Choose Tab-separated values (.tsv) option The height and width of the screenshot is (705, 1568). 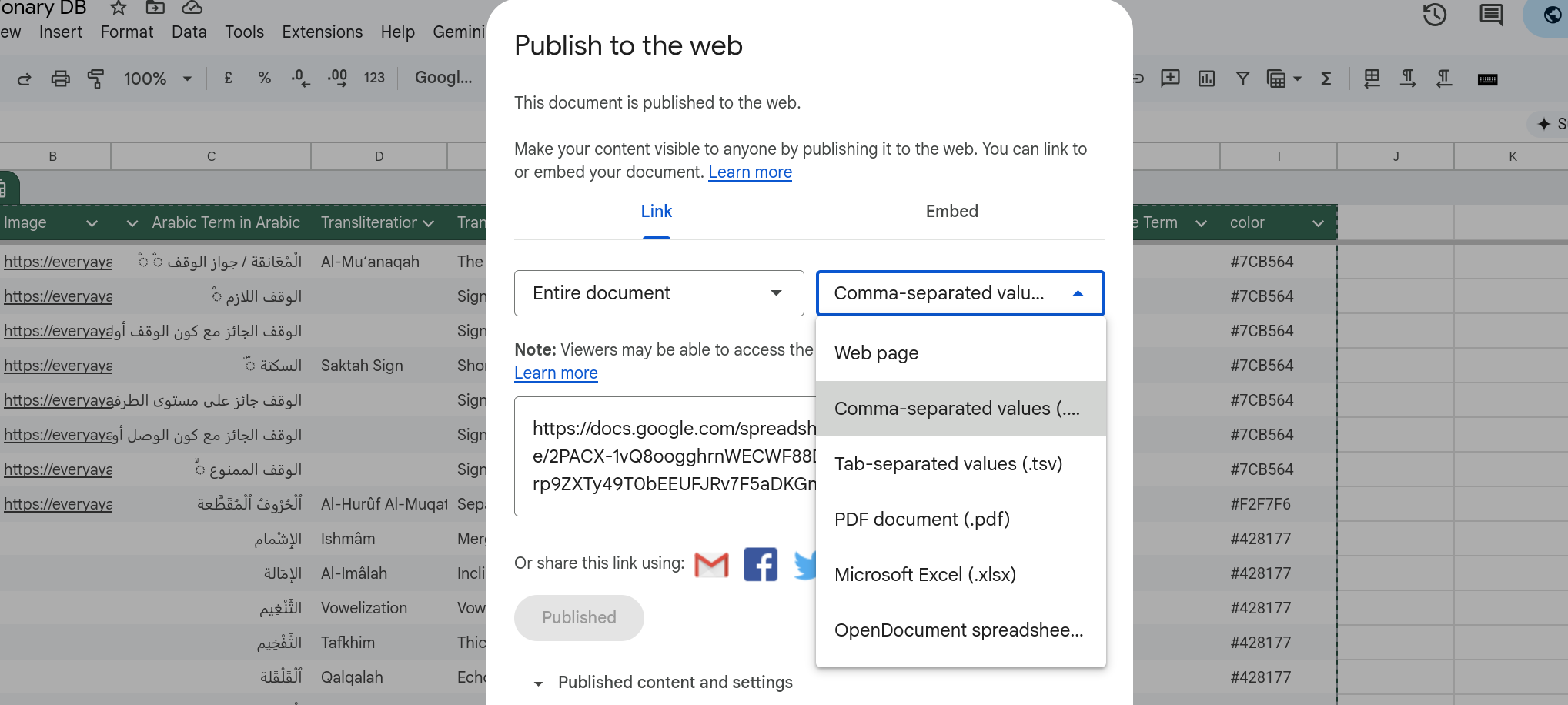(x=948, y=464)
